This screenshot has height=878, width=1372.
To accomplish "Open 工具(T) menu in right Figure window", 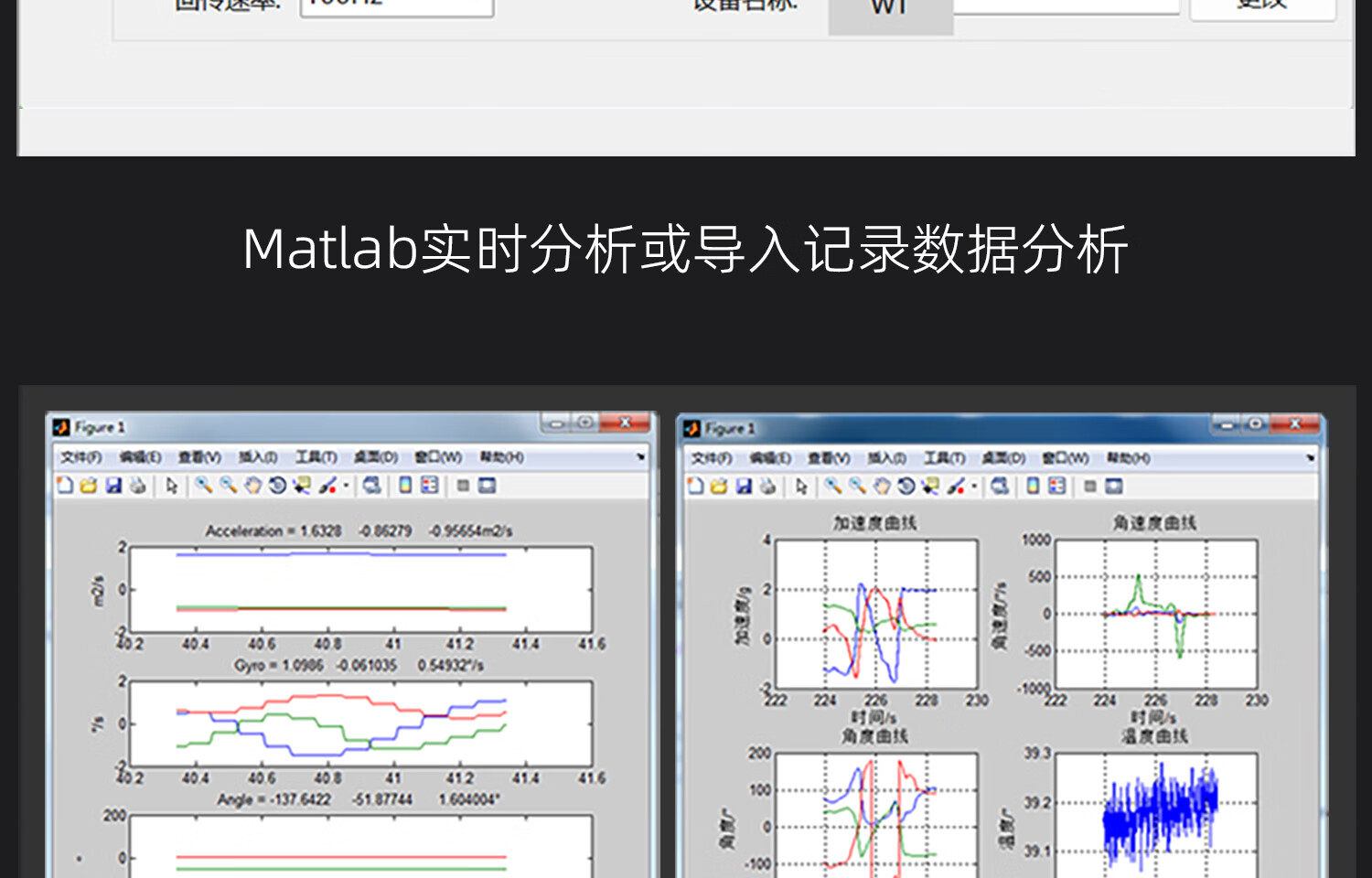I will (x=943, y=458).
